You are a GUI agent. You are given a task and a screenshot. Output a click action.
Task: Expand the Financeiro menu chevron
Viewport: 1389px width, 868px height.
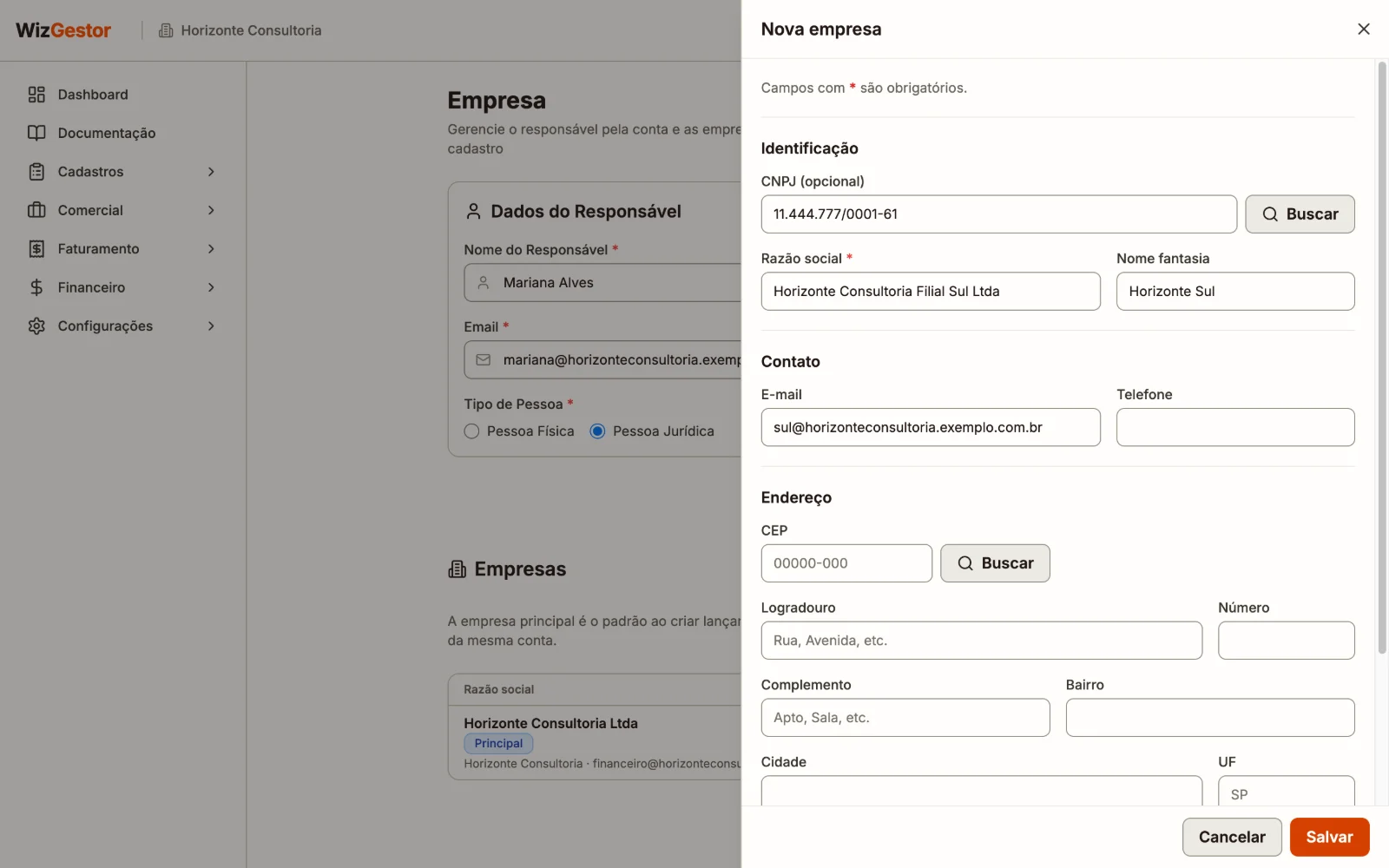coord(211,287)
